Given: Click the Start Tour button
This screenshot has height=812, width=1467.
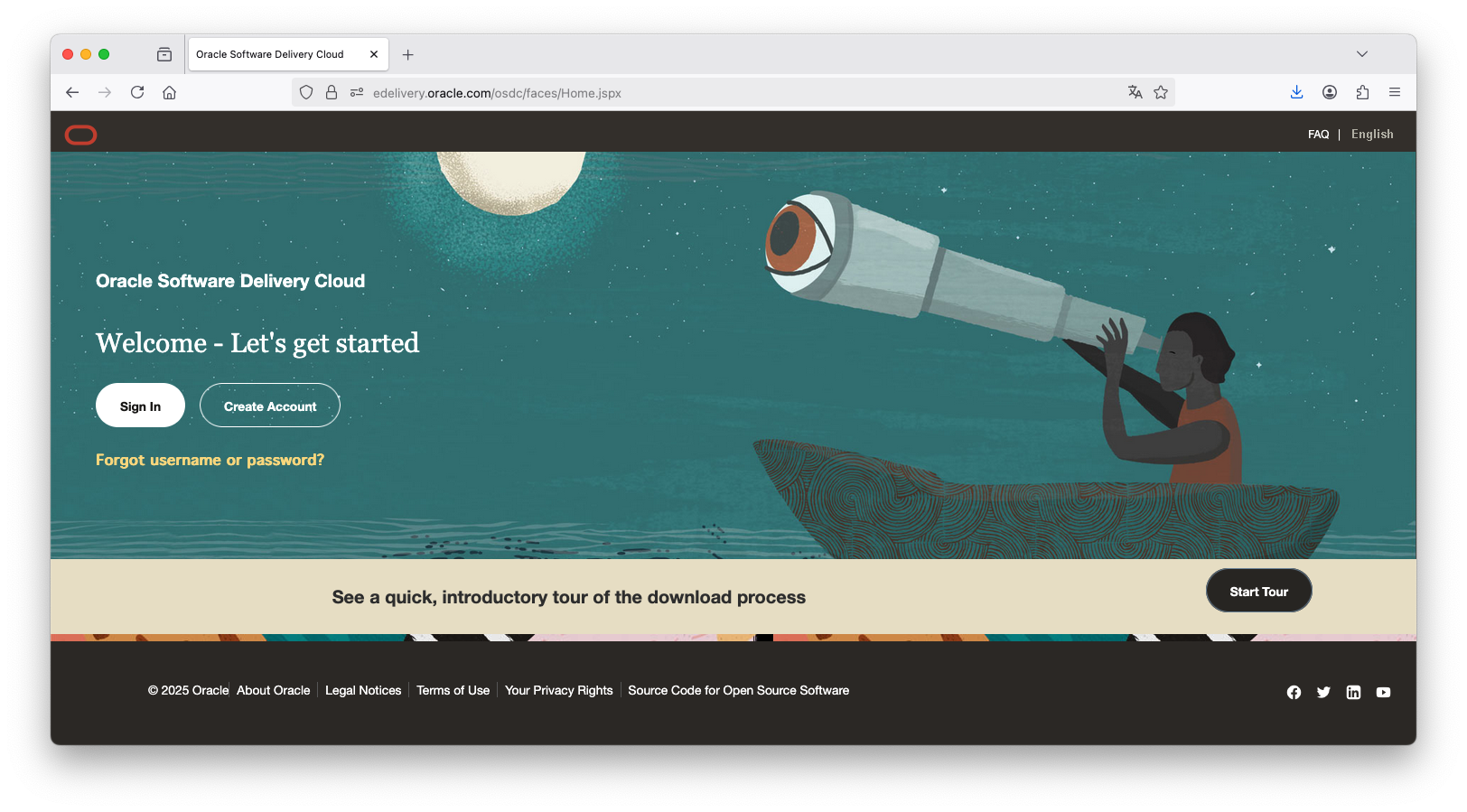Looking at the screenshot, I should click(1258, 591).
